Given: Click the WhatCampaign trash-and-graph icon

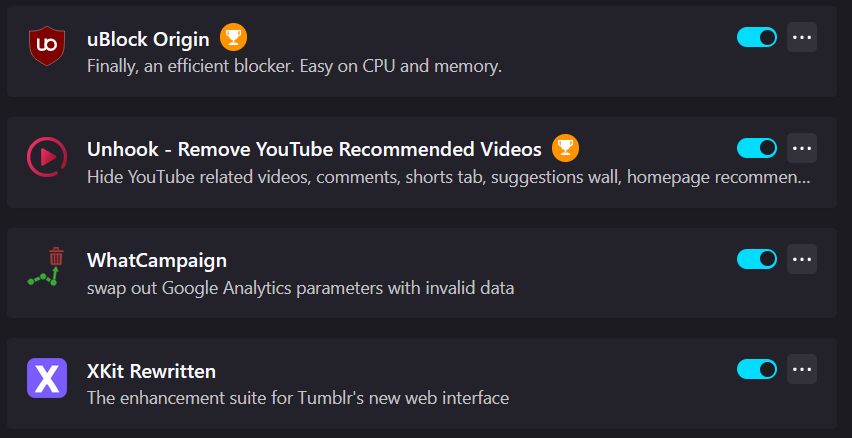Looking at the screenshot, I should (x=46, y=266).
